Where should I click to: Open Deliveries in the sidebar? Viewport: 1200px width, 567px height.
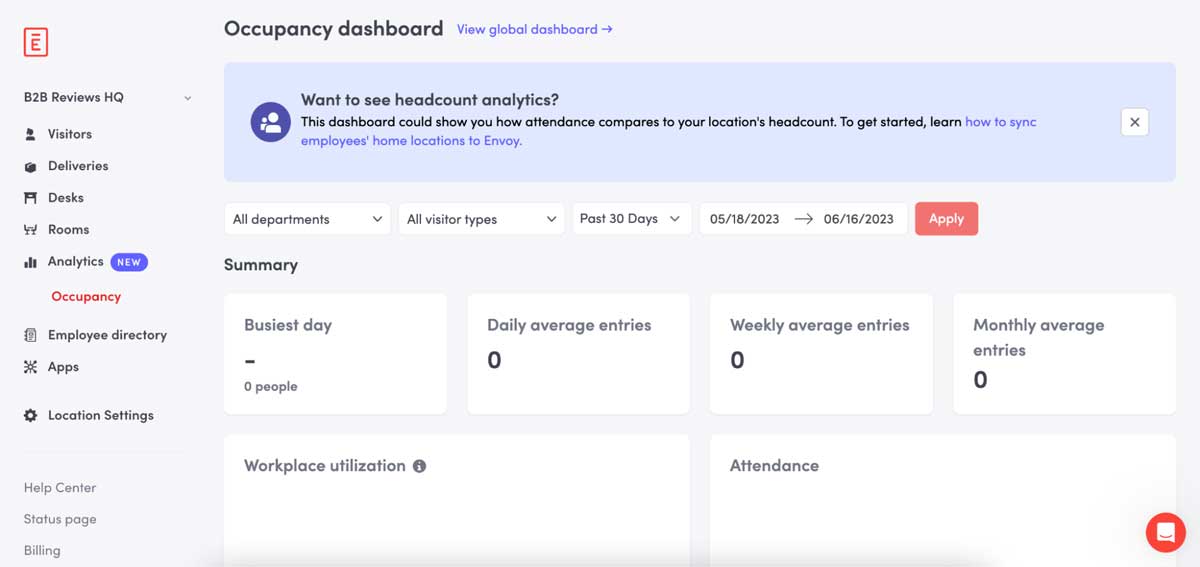(x=77, y=166)
